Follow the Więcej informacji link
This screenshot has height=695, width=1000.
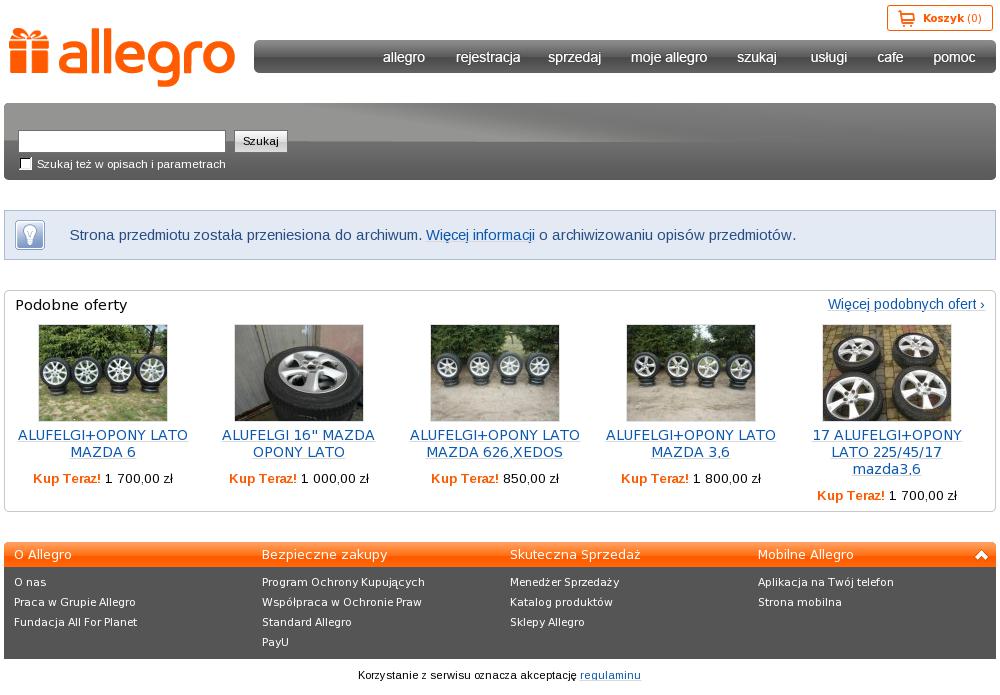click(x=480, y=235)
